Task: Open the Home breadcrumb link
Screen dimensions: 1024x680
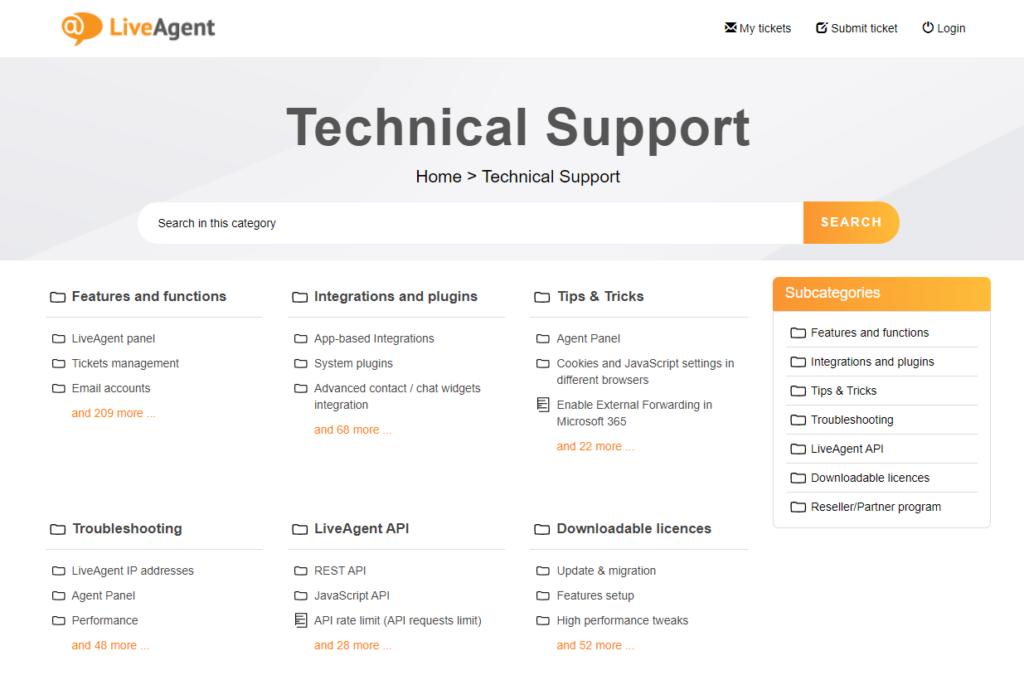Action: pyautogui.click(x=438, y=176)
